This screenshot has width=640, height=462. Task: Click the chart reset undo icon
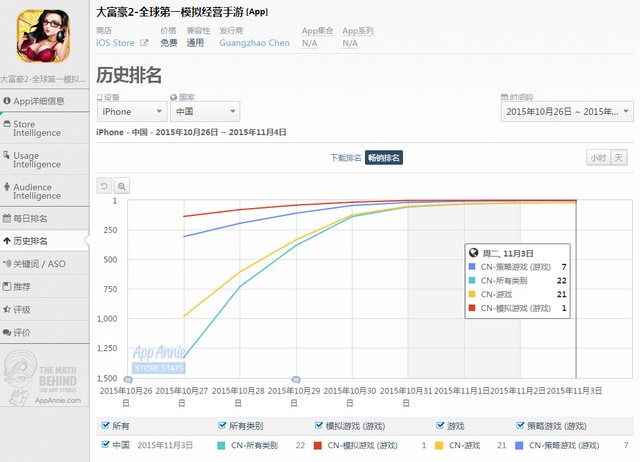pyautogui.click(x=104, y=186)
